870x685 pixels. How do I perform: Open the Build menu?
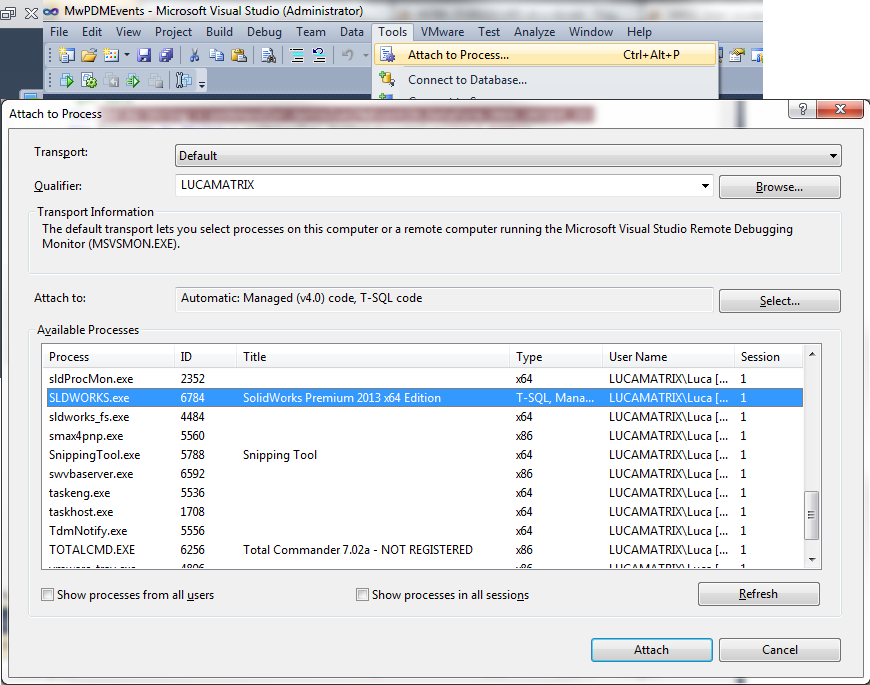point(219,32)
